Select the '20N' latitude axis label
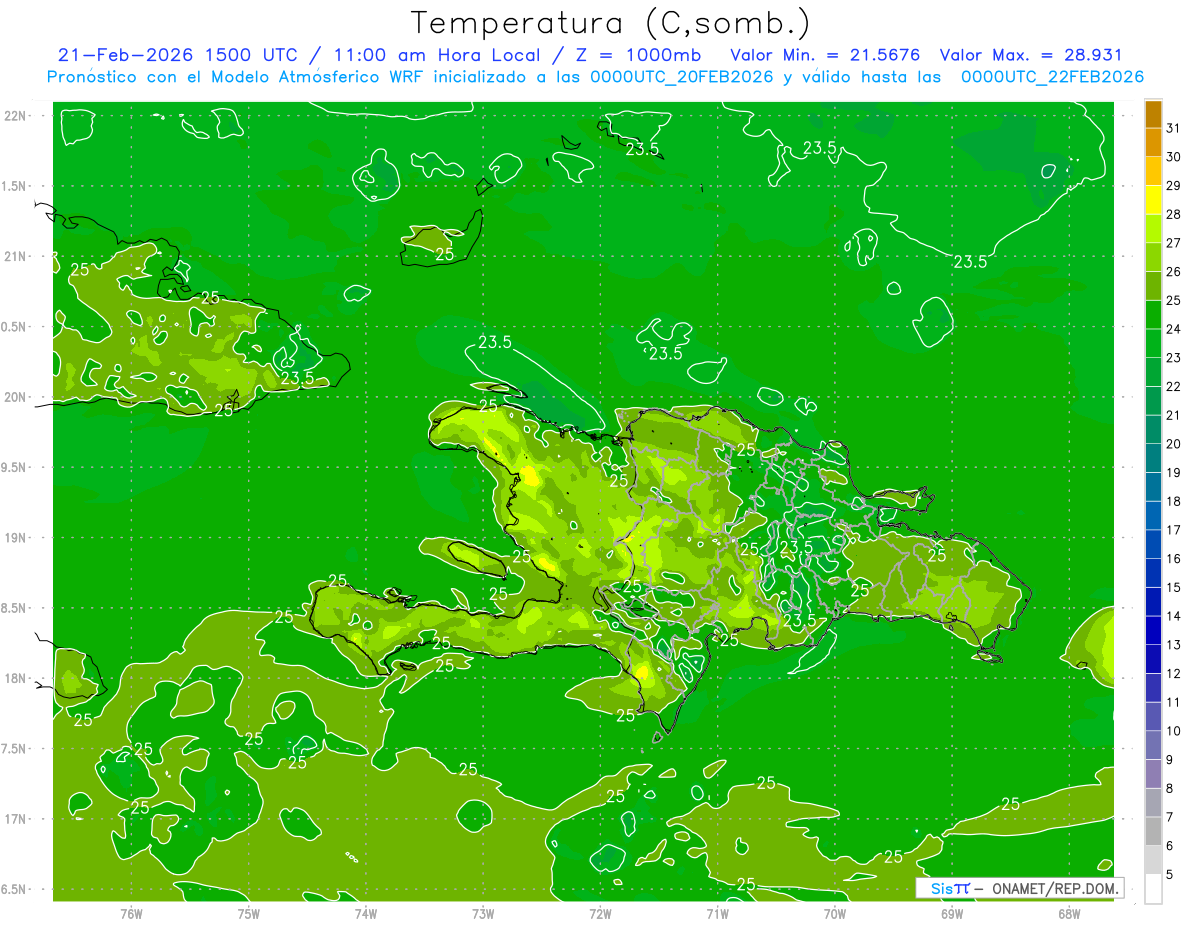1200x927 pixels. pos(14,397)
